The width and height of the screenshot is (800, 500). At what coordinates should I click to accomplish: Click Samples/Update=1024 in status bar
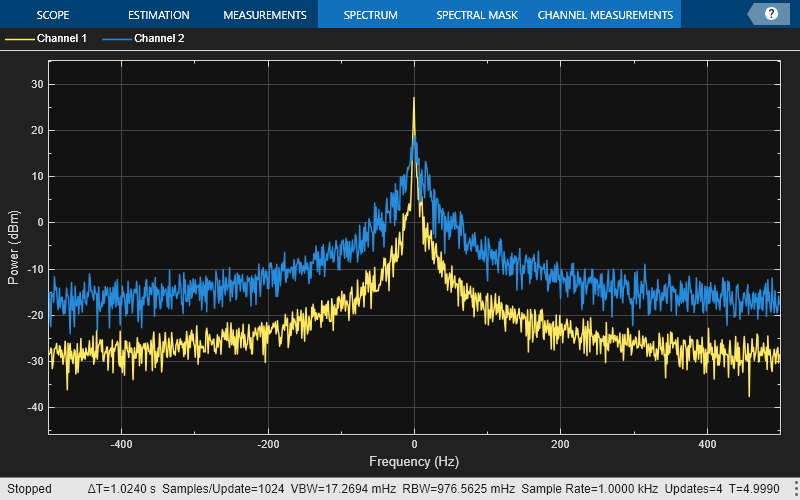223,489
